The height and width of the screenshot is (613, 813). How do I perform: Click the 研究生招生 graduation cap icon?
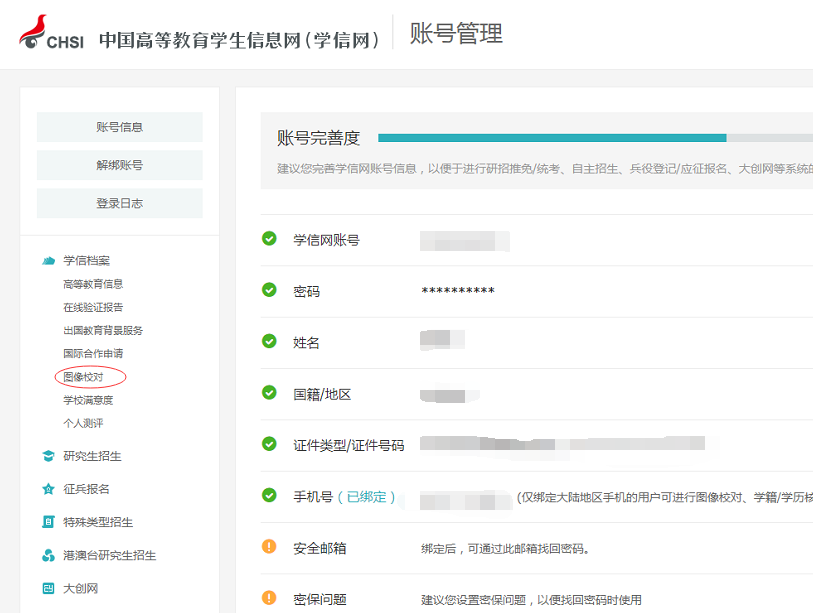click(48, 456)
